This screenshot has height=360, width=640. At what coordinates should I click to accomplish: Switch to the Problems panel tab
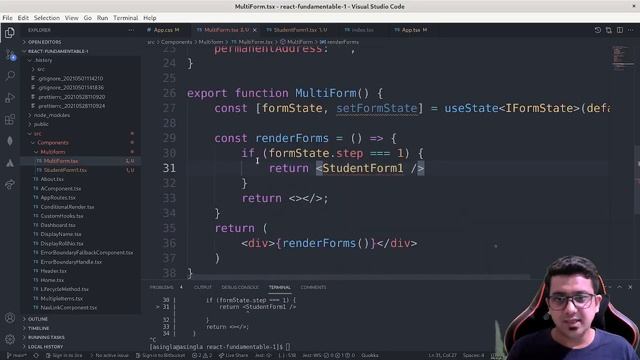coord(162,287)
